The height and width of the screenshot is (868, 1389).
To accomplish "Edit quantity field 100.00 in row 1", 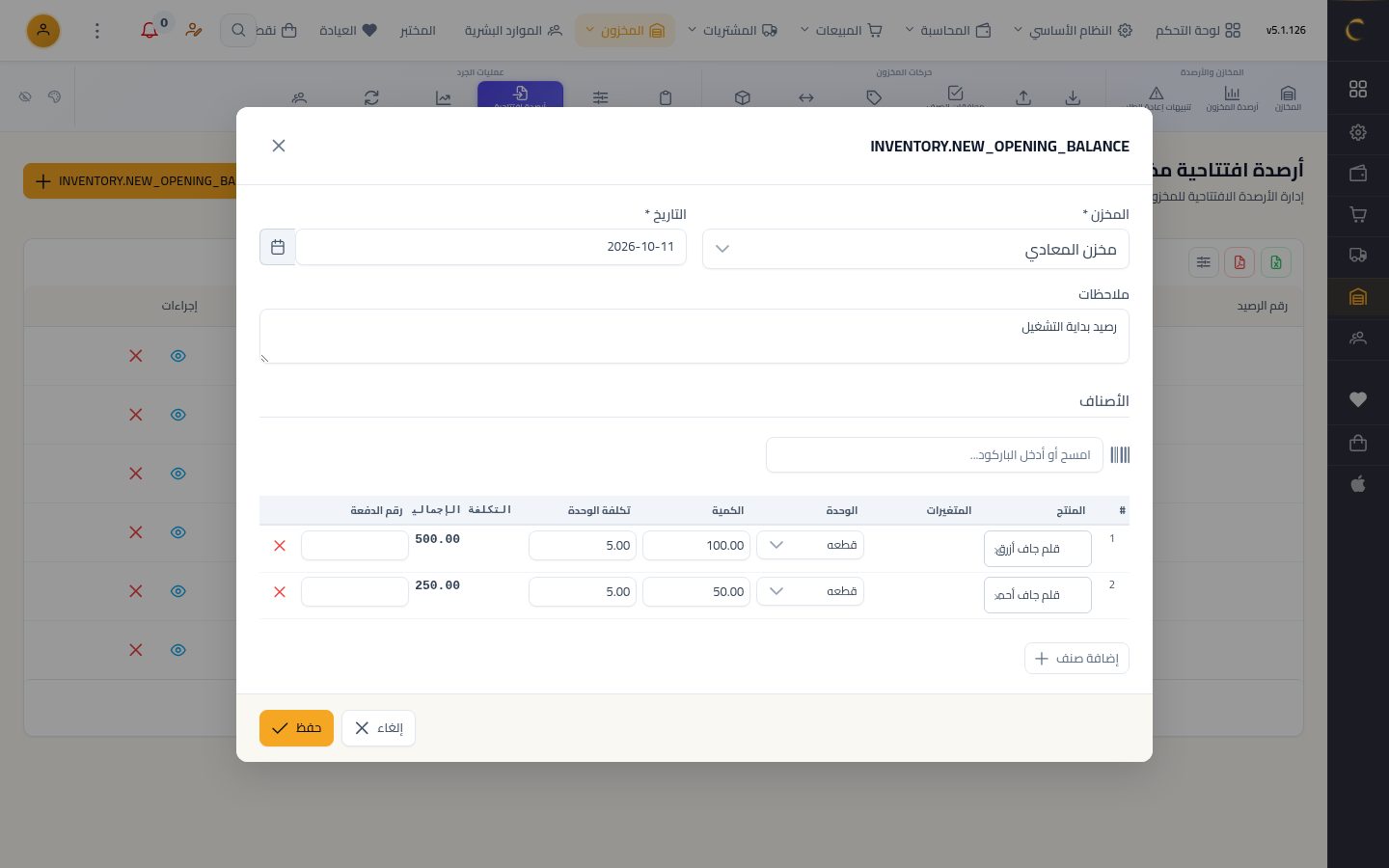I will click(696, 546).
